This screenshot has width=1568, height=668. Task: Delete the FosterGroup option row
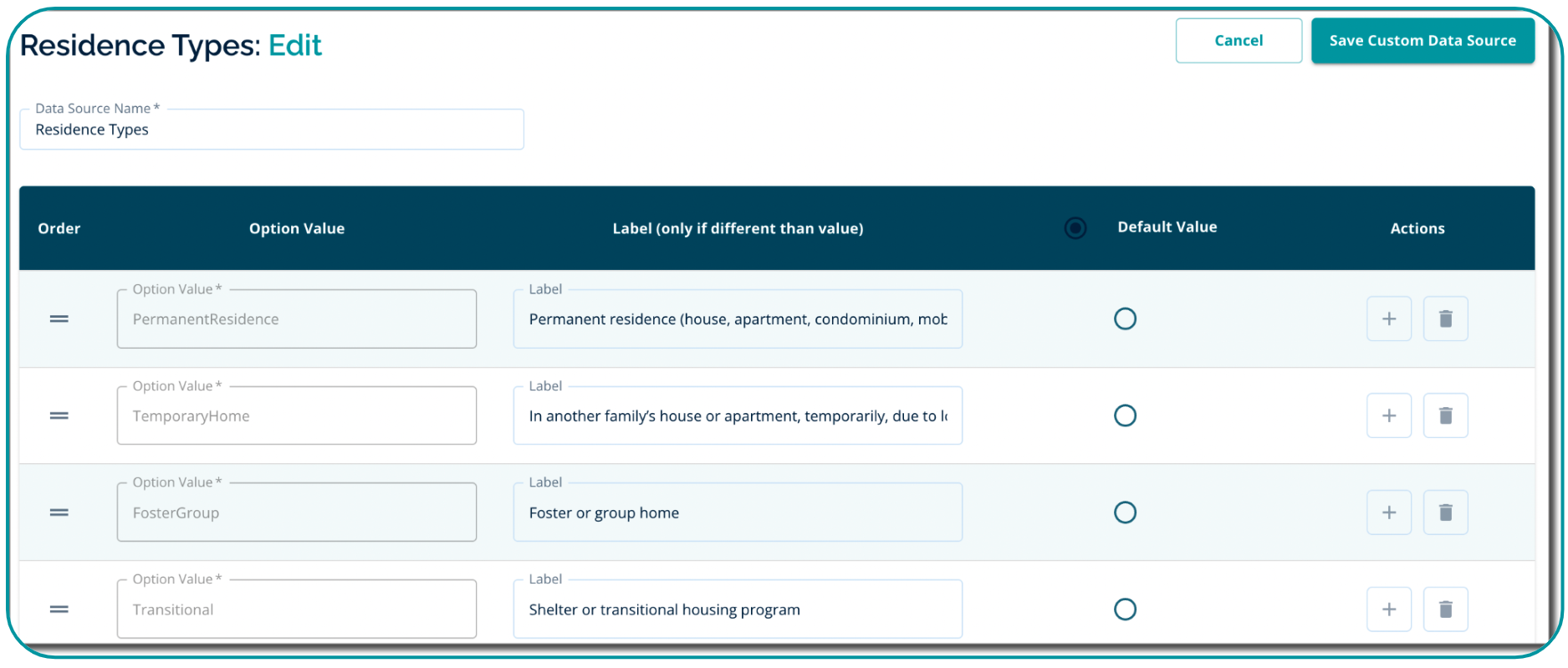(x=1445, y=512)
